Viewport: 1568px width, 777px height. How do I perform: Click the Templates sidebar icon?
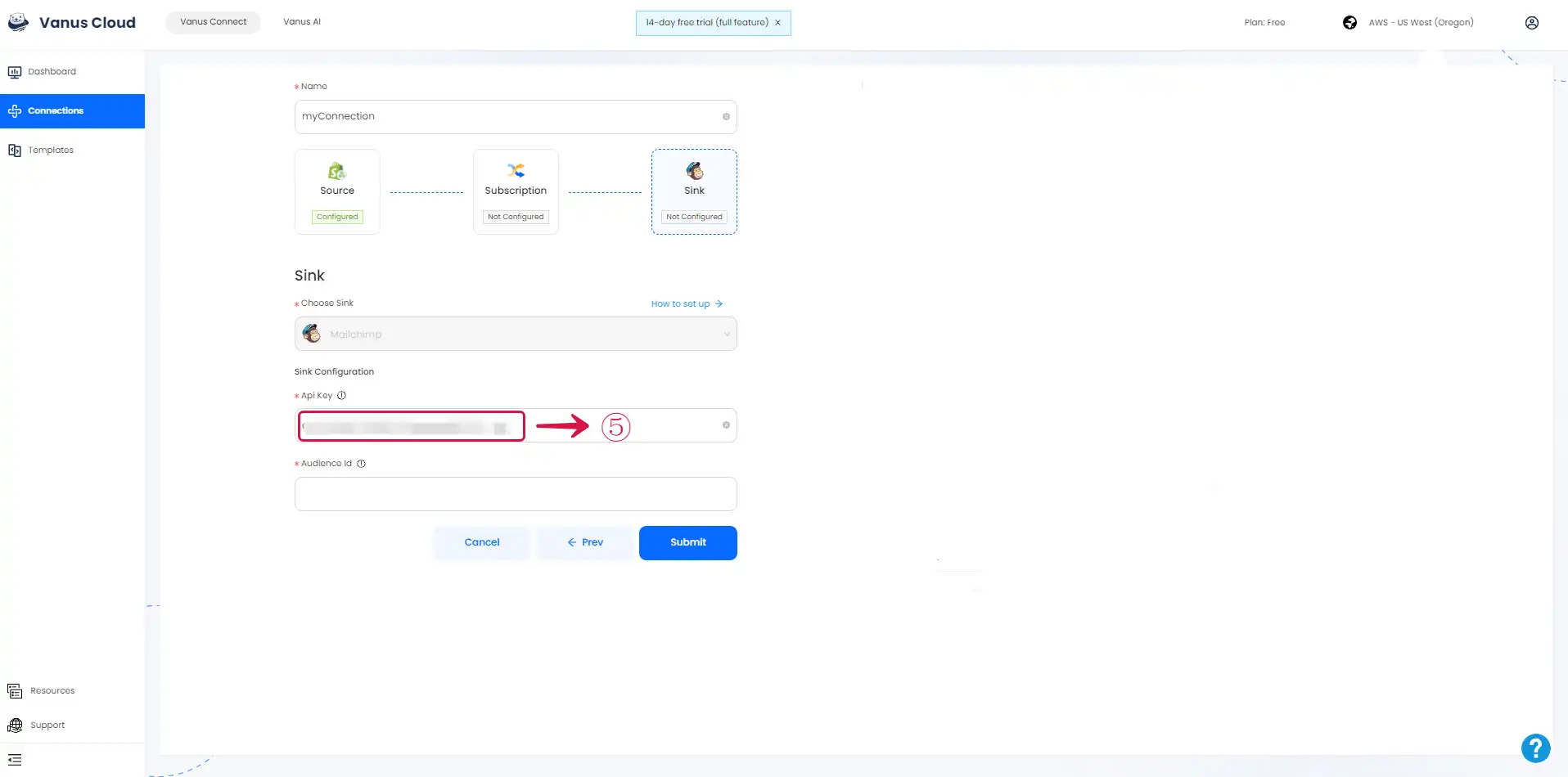click(15, 150)
